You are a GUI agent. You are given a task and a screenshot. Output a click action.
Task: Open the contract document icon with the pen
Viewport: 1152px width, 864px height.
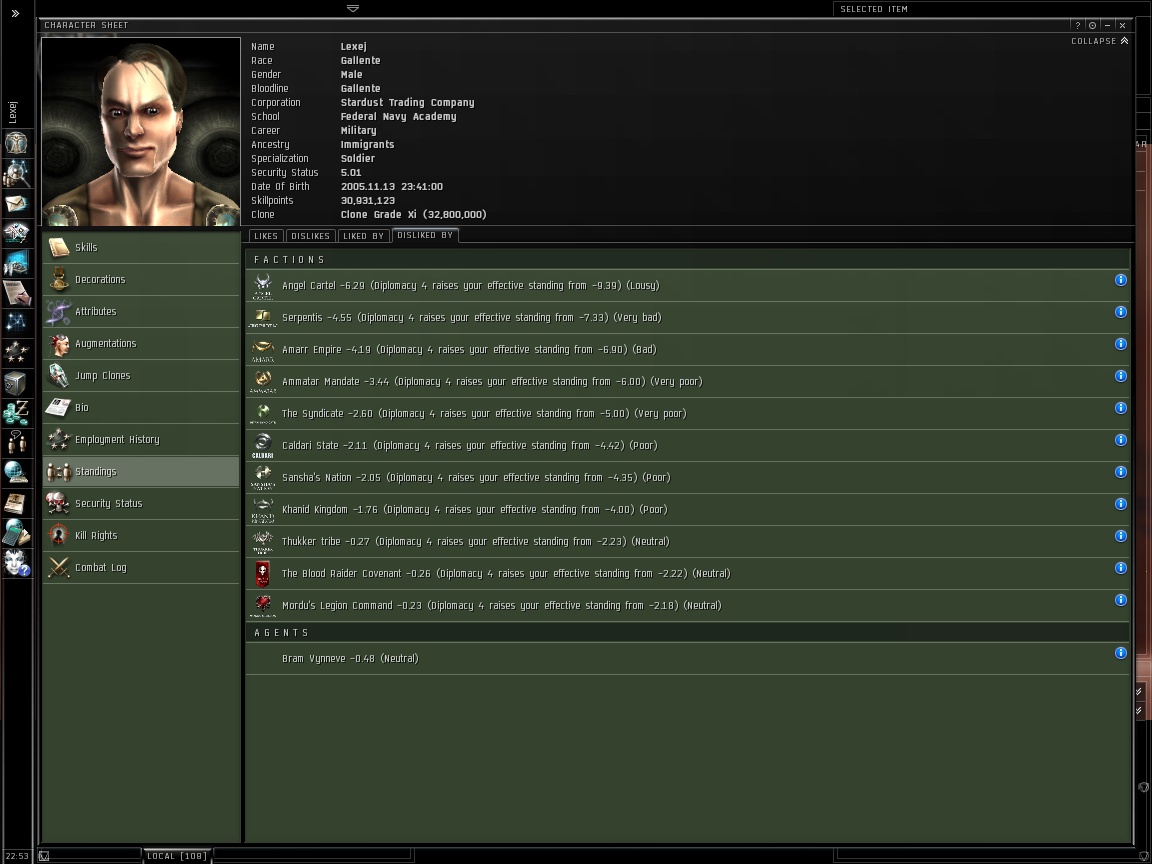click(x=16, y=292)
